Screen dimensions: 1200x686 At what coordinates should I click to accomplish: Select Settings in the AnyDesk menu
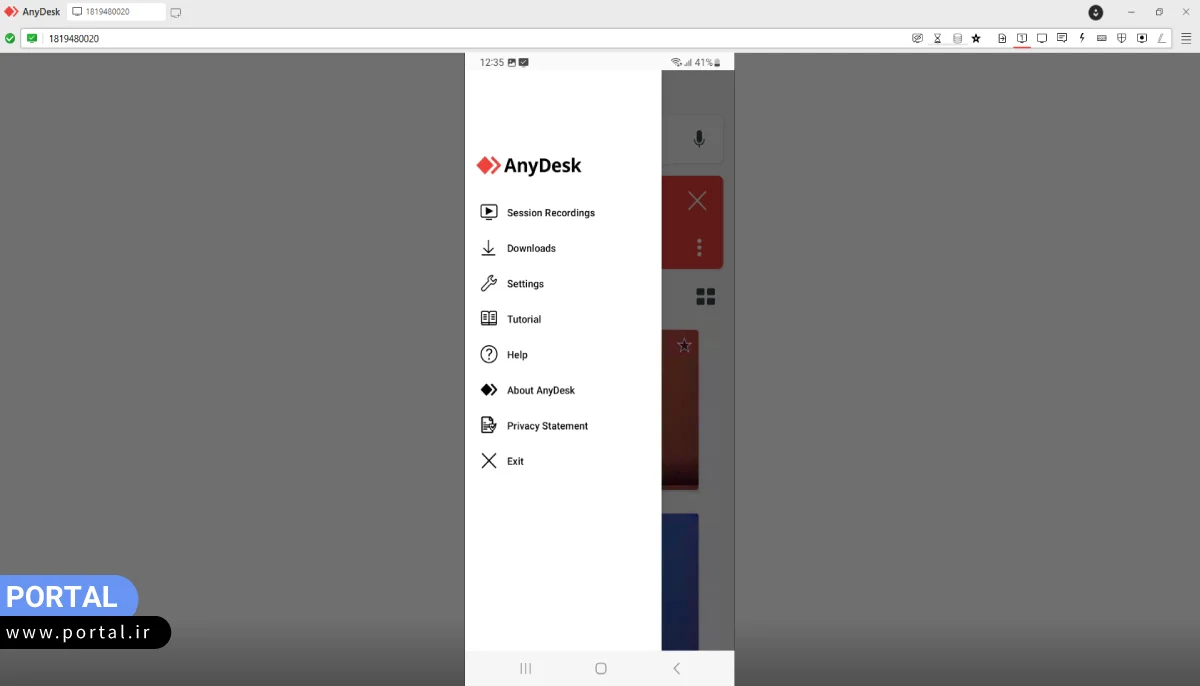point(524,283)
